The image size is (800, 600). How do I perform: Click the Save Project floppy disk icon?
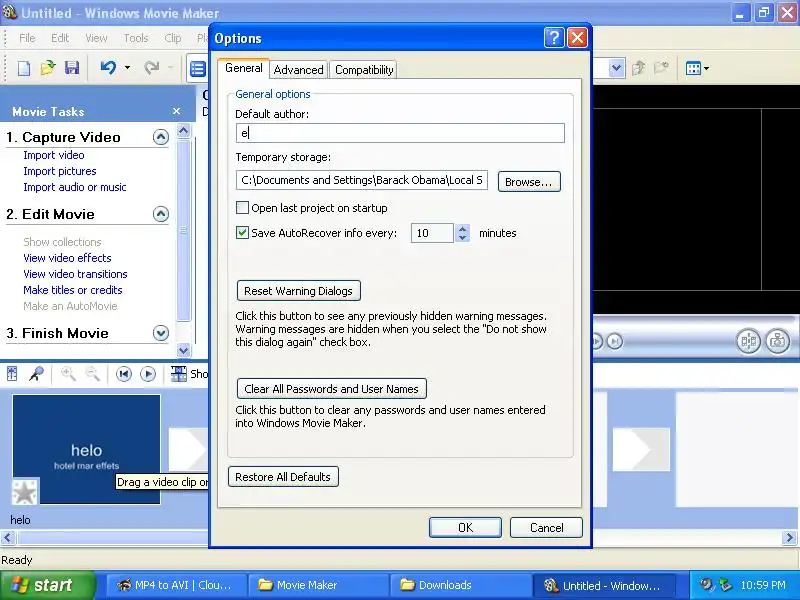[x=71, y=68]
